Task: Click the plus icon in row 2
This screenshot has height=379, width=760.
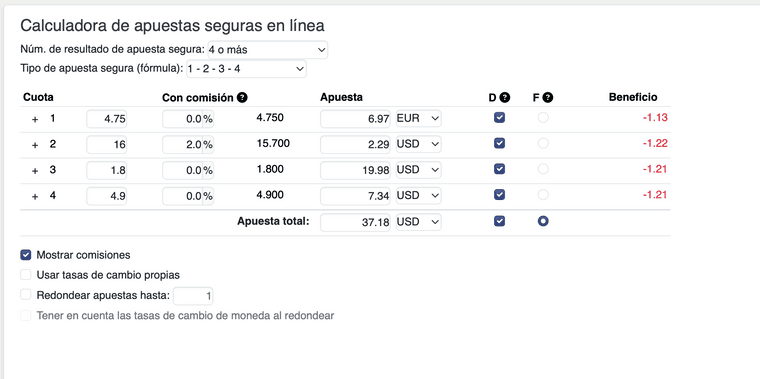Action: coord(35,145)
